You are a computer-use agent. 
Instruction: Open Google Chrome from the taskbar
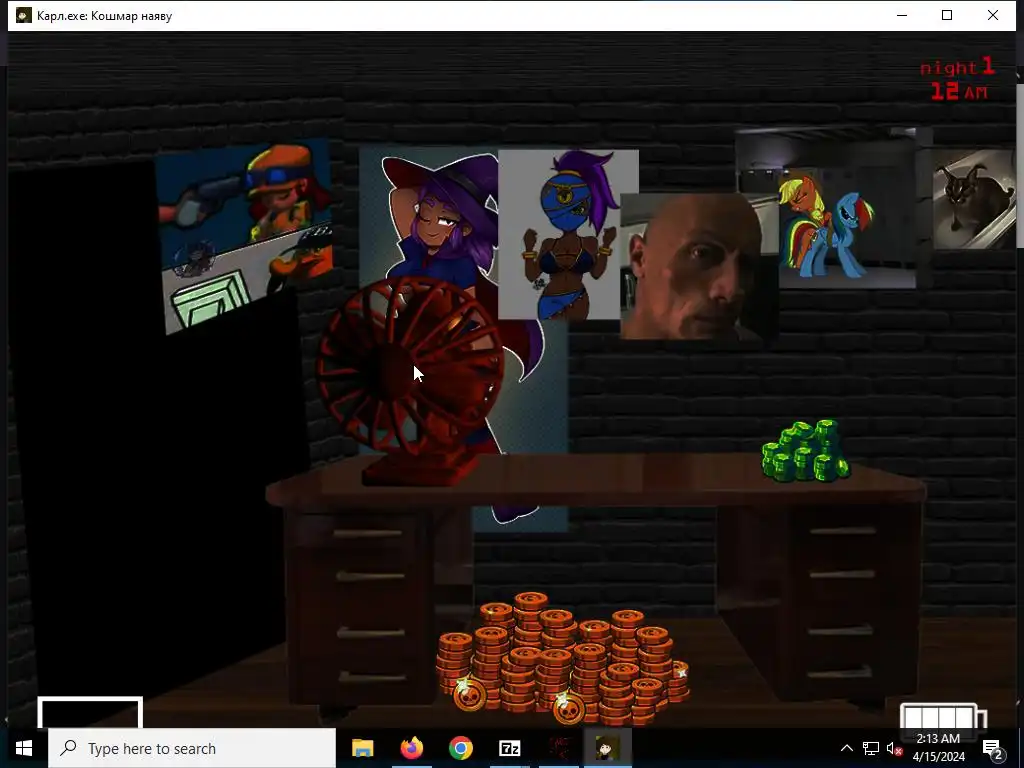pyautogui.click(x=460, y=748)
